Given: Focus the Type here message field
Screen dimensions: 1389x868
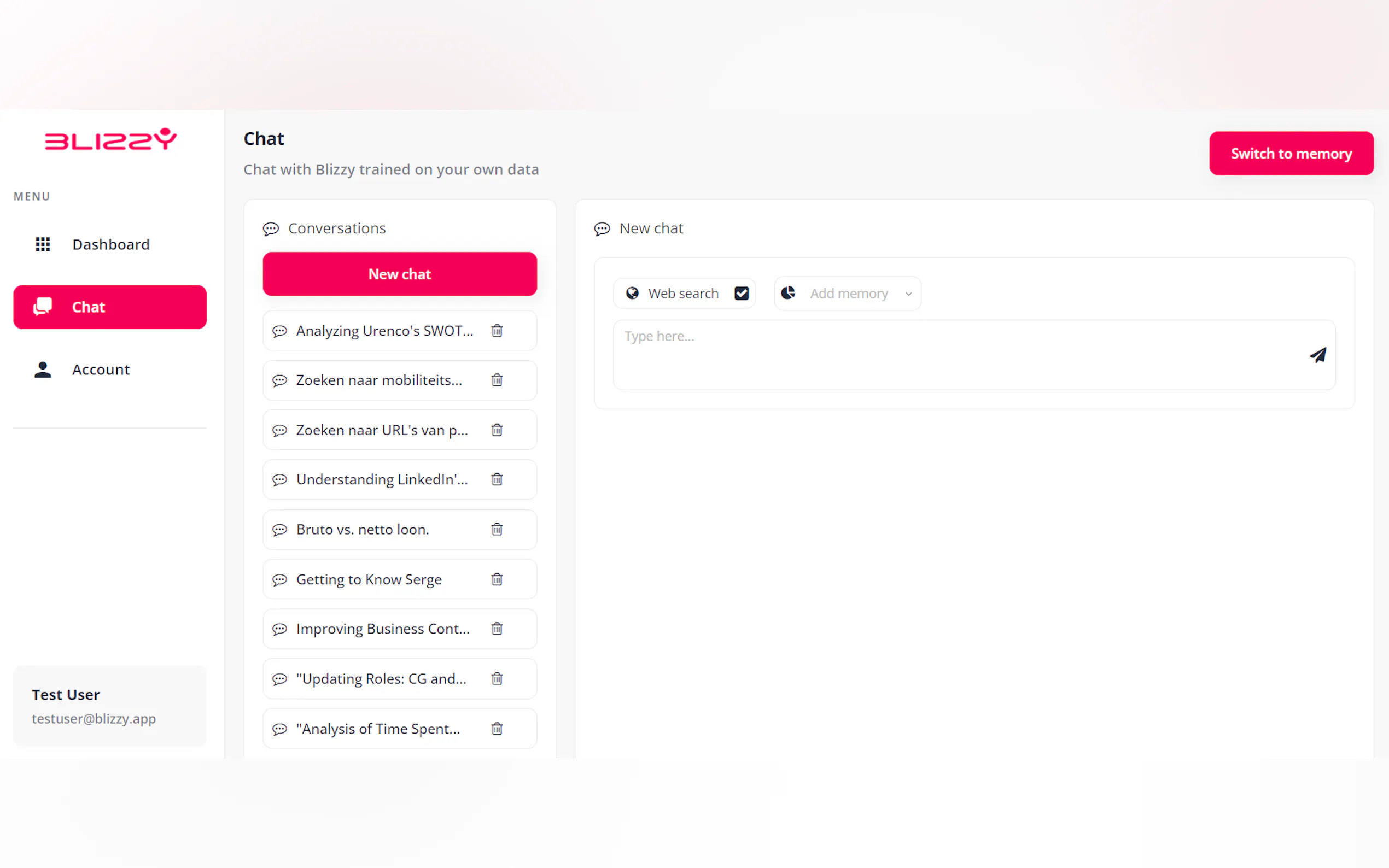Looking at the screenshot, I should [x=953, y=354].
